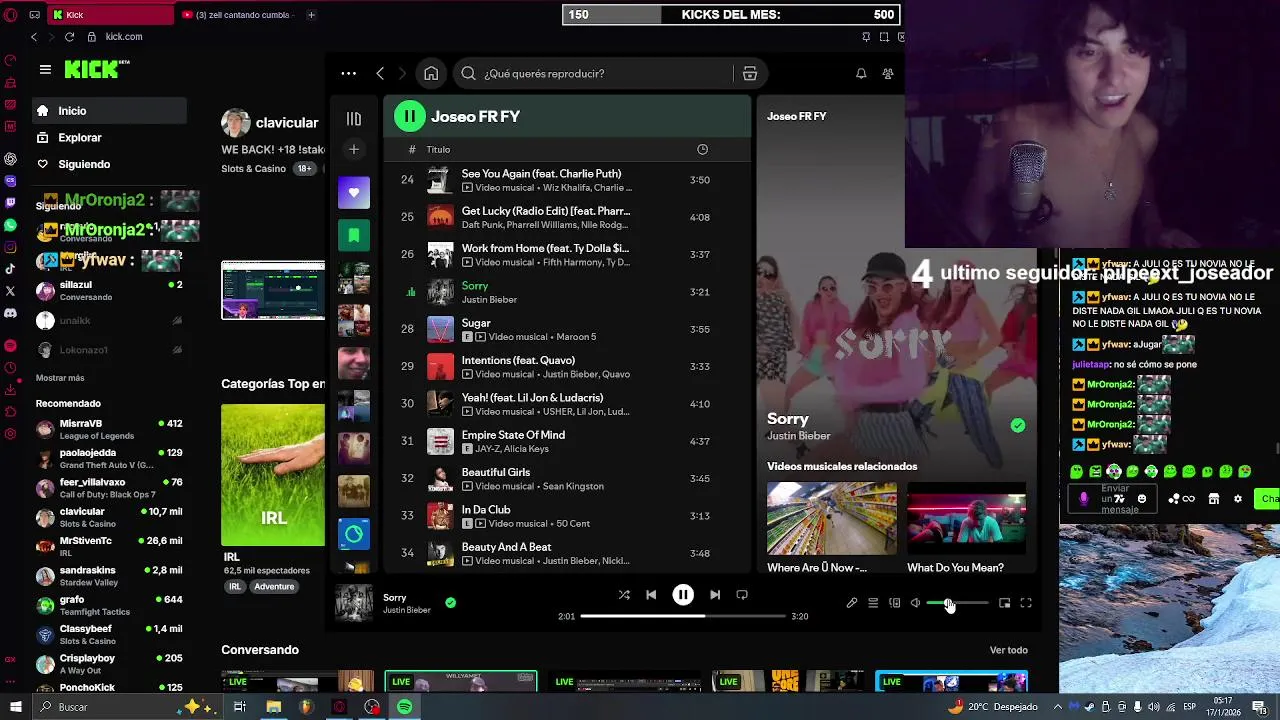Toggle the green saved check in Now Playing panel
This screenshot has width=1280, height=720.
[x=1017, y=426]
